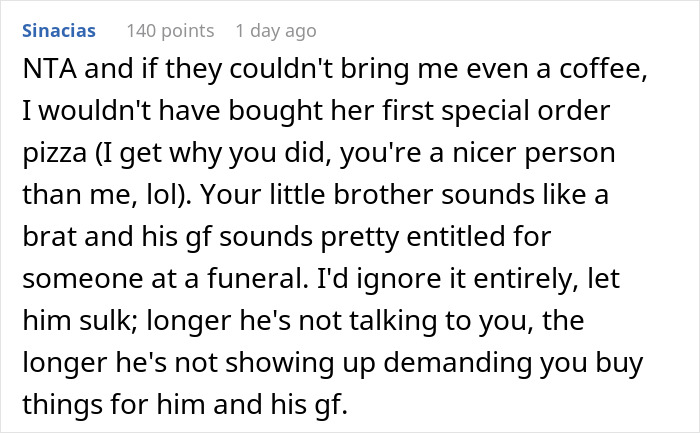Click the 140 points score label
Viewport: 700px width, 433px height.
click(x=170, y=31)
